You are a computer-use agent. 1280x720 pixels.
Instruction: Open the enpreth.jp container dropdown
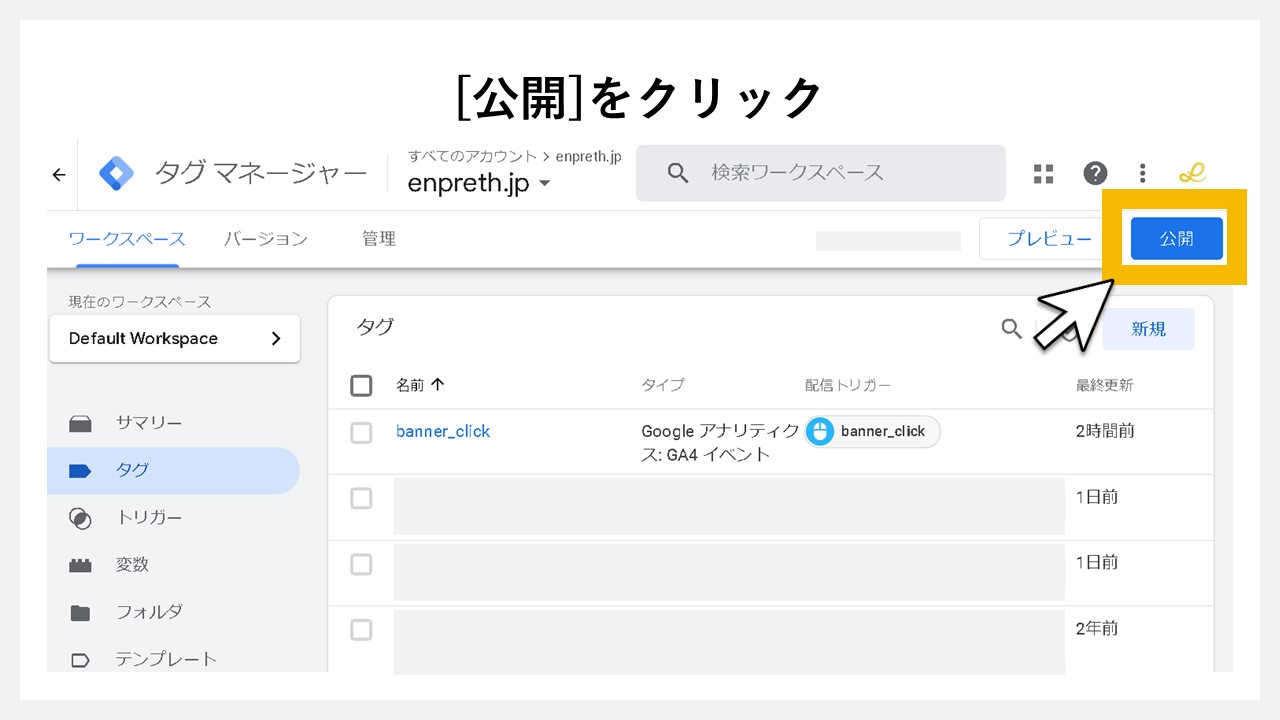tap(480, 183)
